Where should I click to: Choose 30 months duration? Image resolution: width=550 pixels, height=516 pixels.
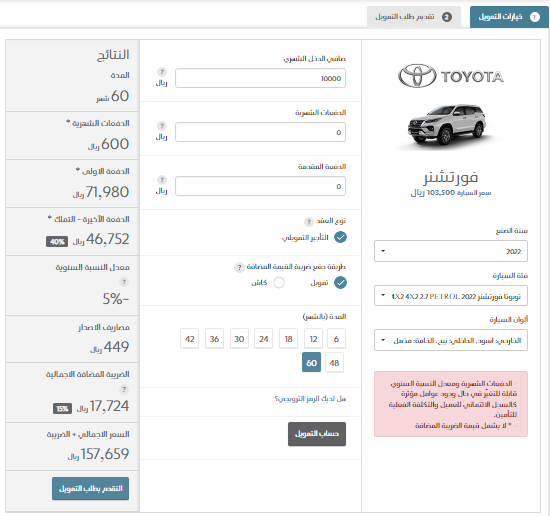point(239,339)
